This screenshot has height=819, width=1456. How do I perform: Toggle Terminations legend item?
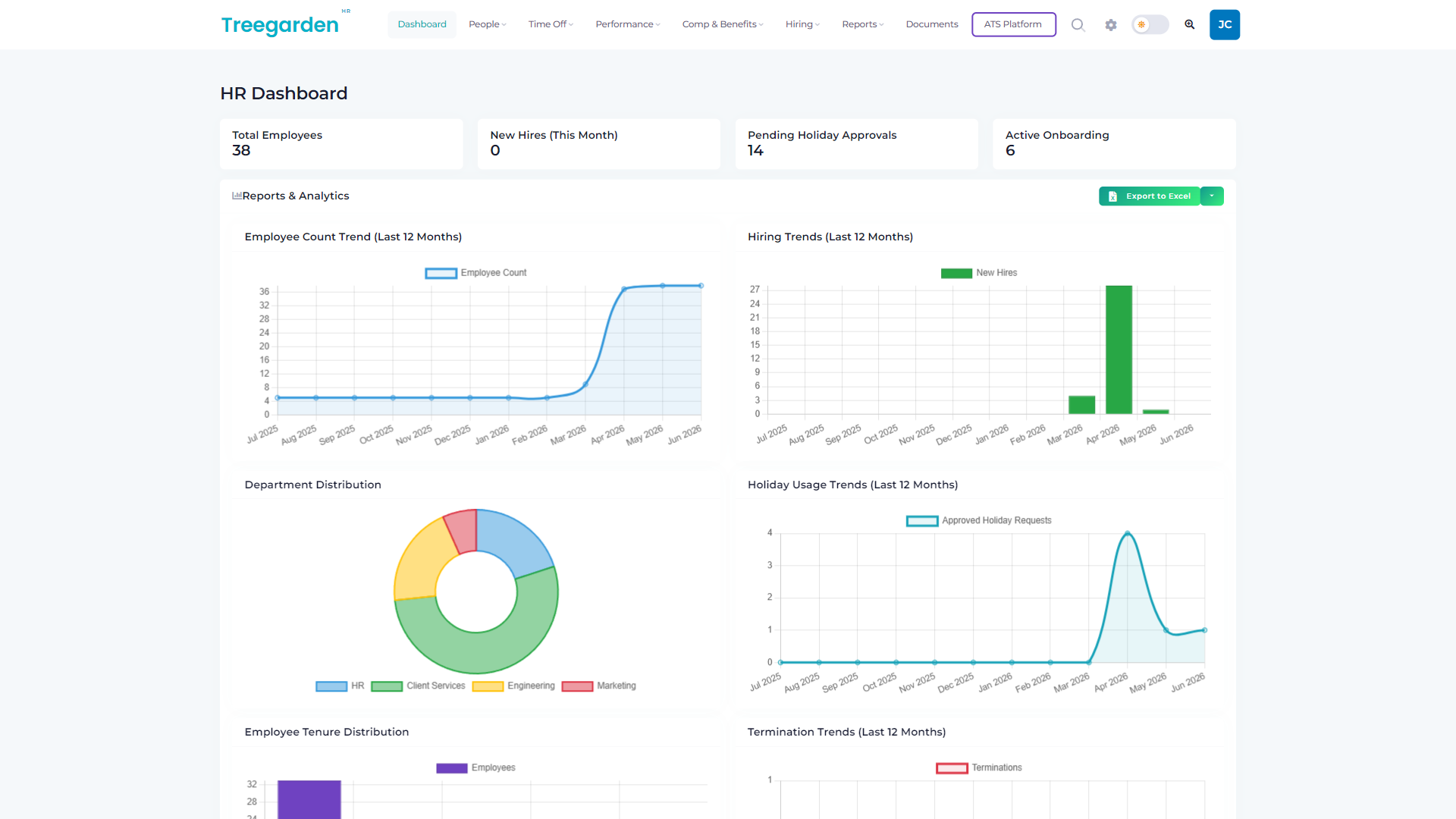coord(979,768)
